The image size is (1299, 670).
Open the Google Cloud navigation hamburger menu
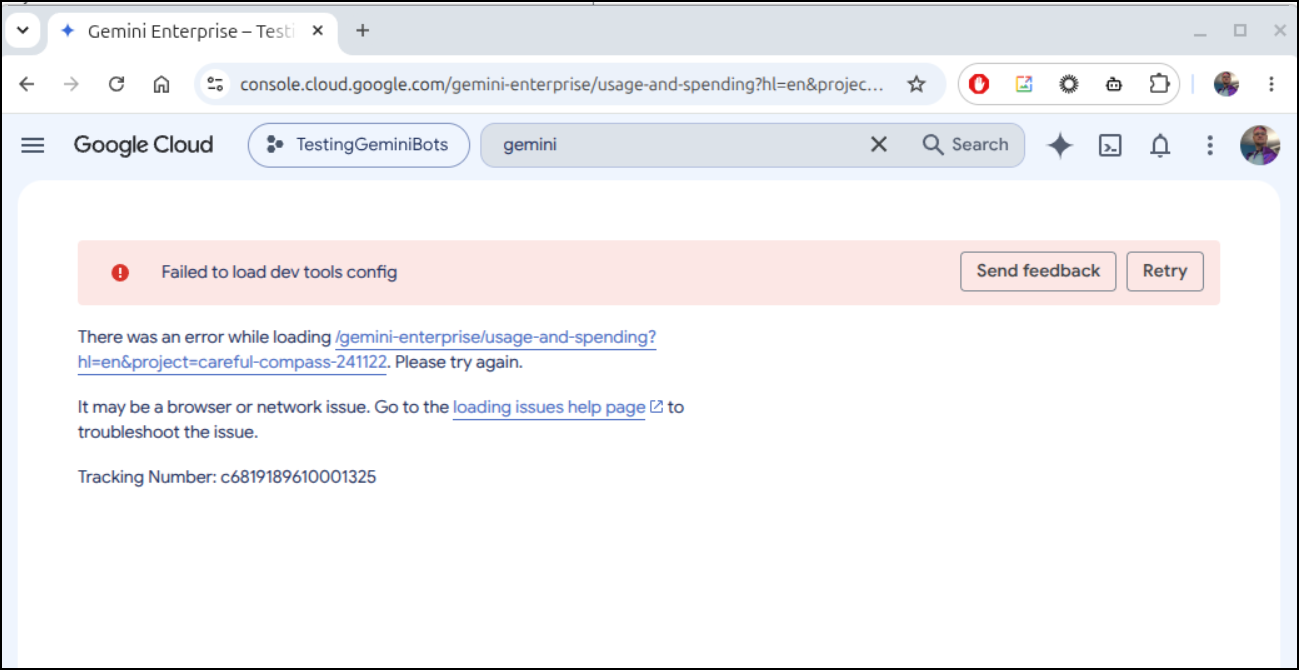33,145
